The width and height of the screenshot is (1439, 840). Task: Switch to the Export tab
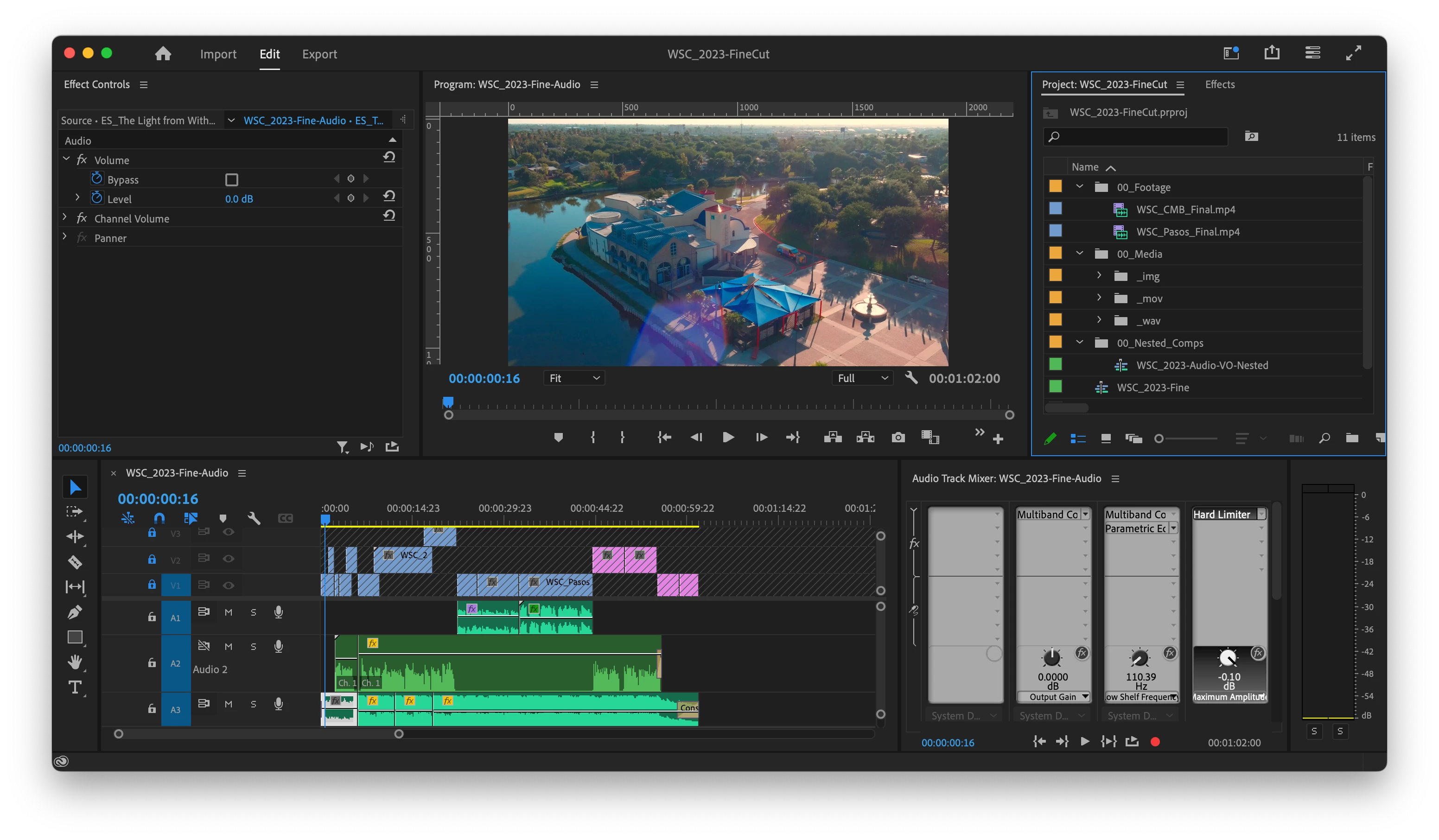(x=319, y=54)
